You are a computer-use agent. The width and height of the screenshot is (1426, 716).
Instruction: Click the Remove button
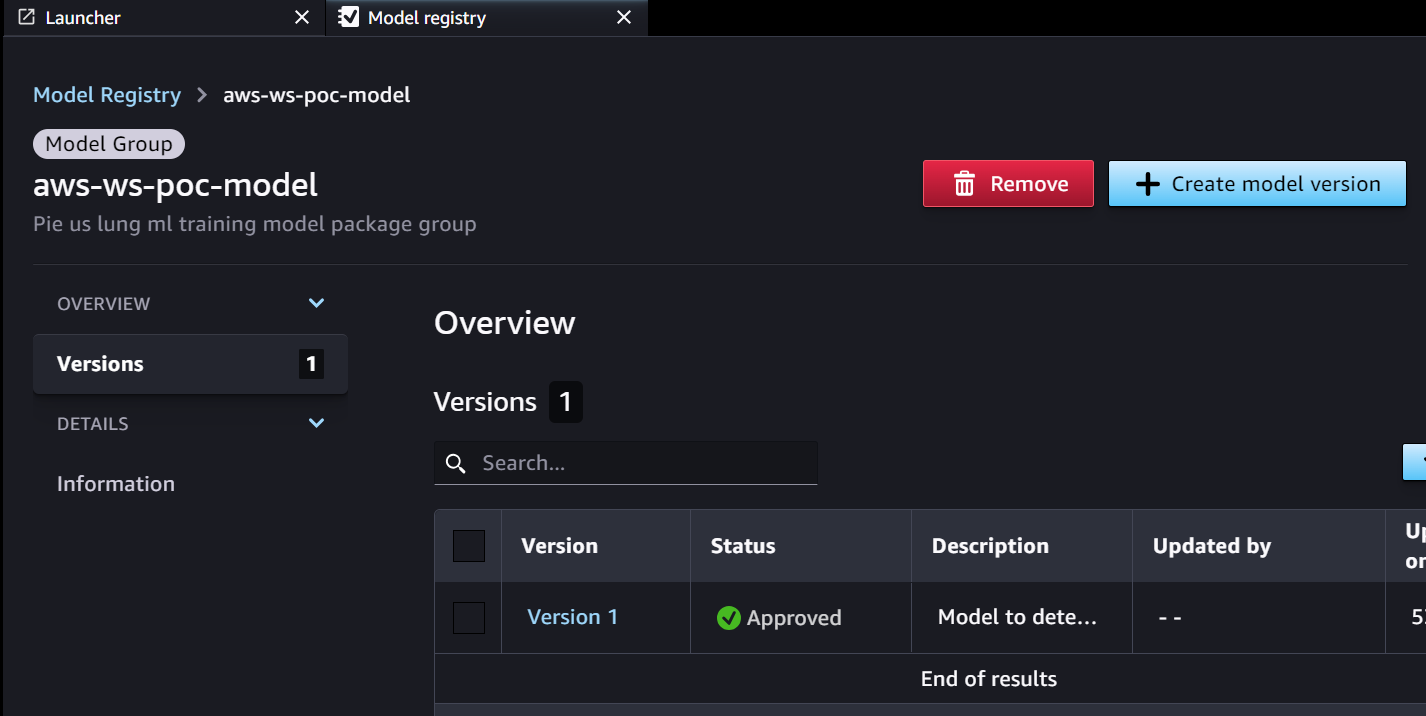coord(1008,184)
